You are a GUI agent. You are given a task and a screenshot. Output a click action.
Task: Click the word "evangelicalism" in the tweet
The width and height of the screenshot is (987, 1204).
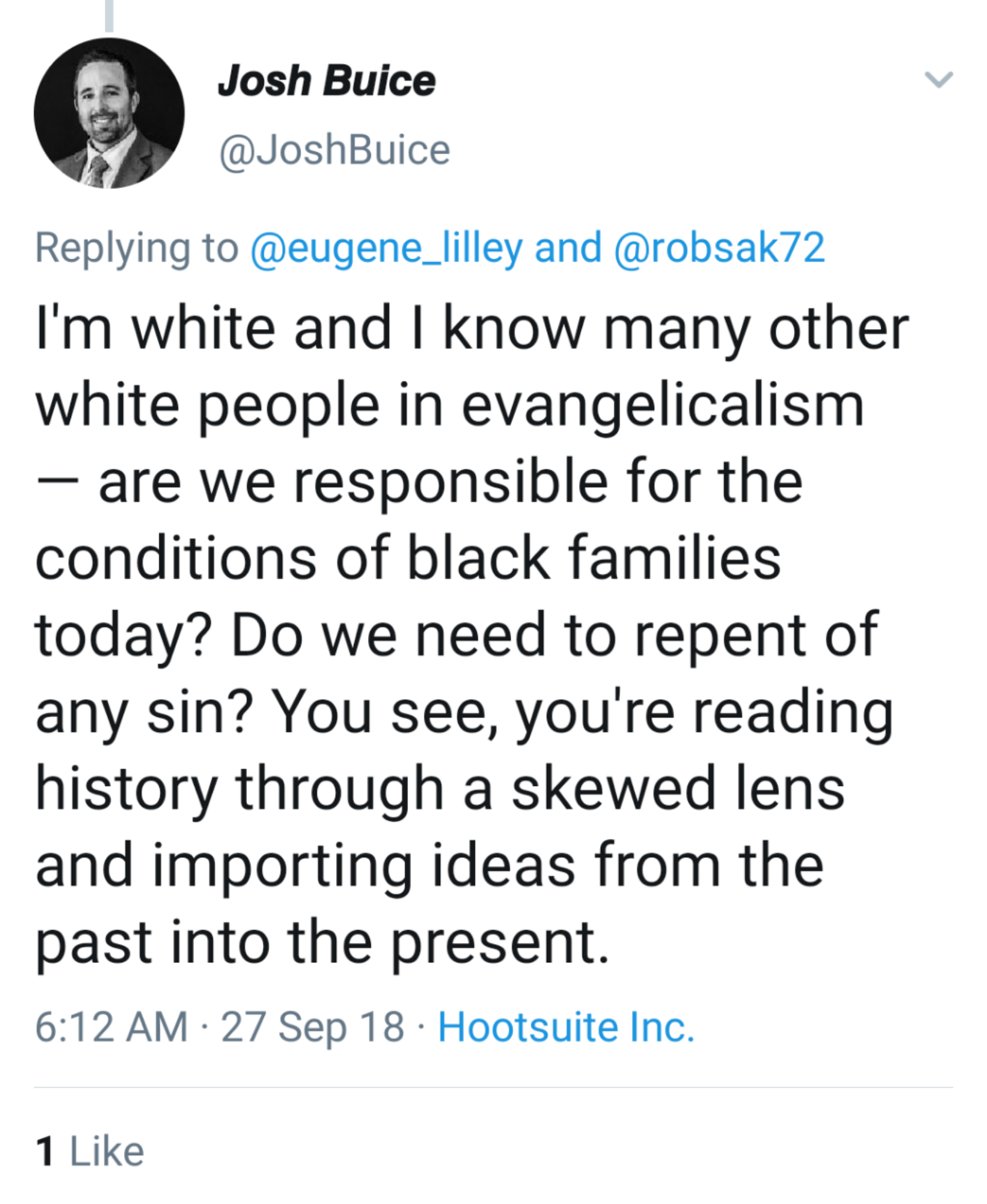[663, 405]
